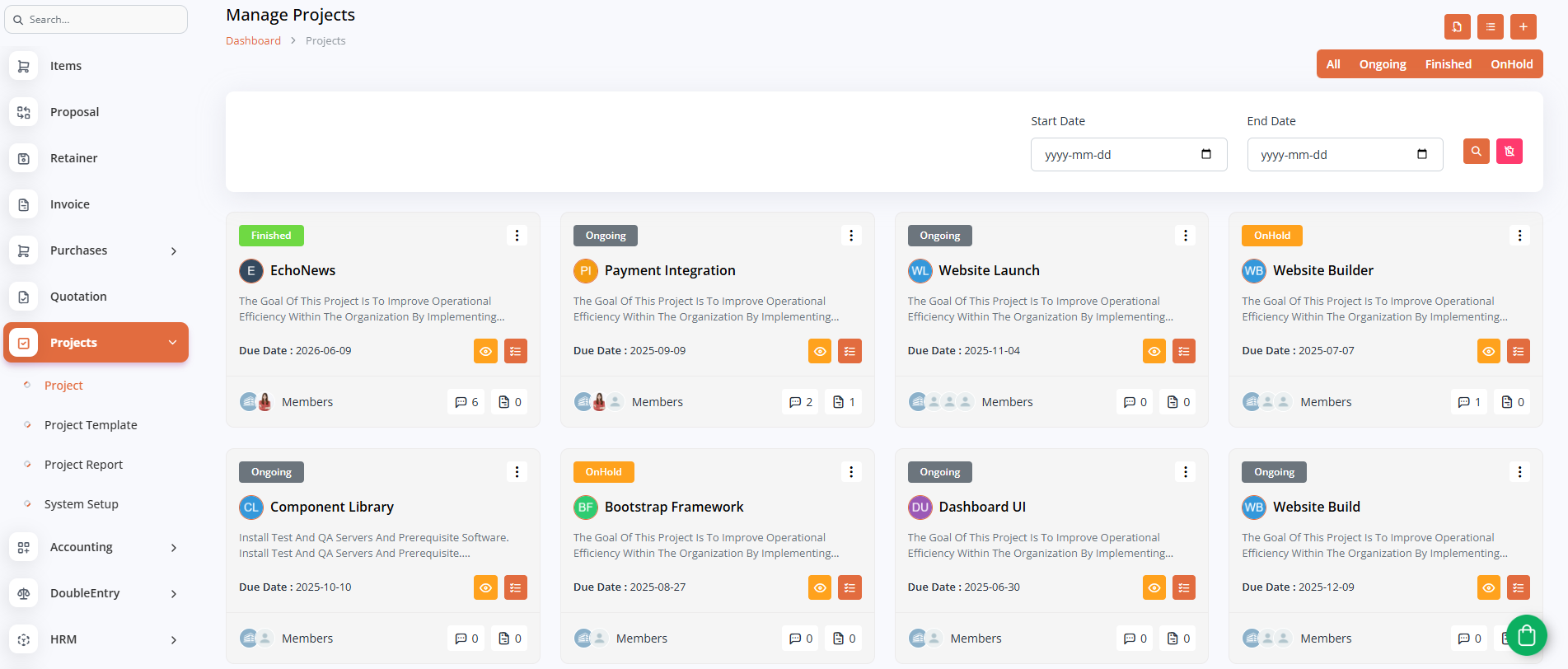This screenshot has width=1568, height=669.
Task: Expand the Purchases sidebar menu
Action: coord(96,250)
